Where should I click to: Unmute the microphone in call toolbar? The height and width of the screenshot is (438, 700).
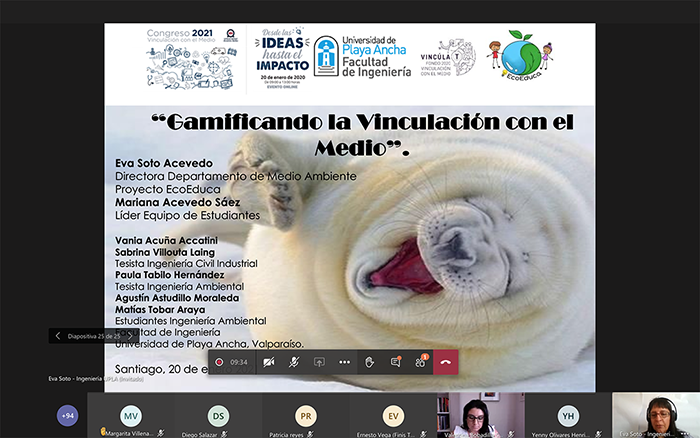pos(294,362)
